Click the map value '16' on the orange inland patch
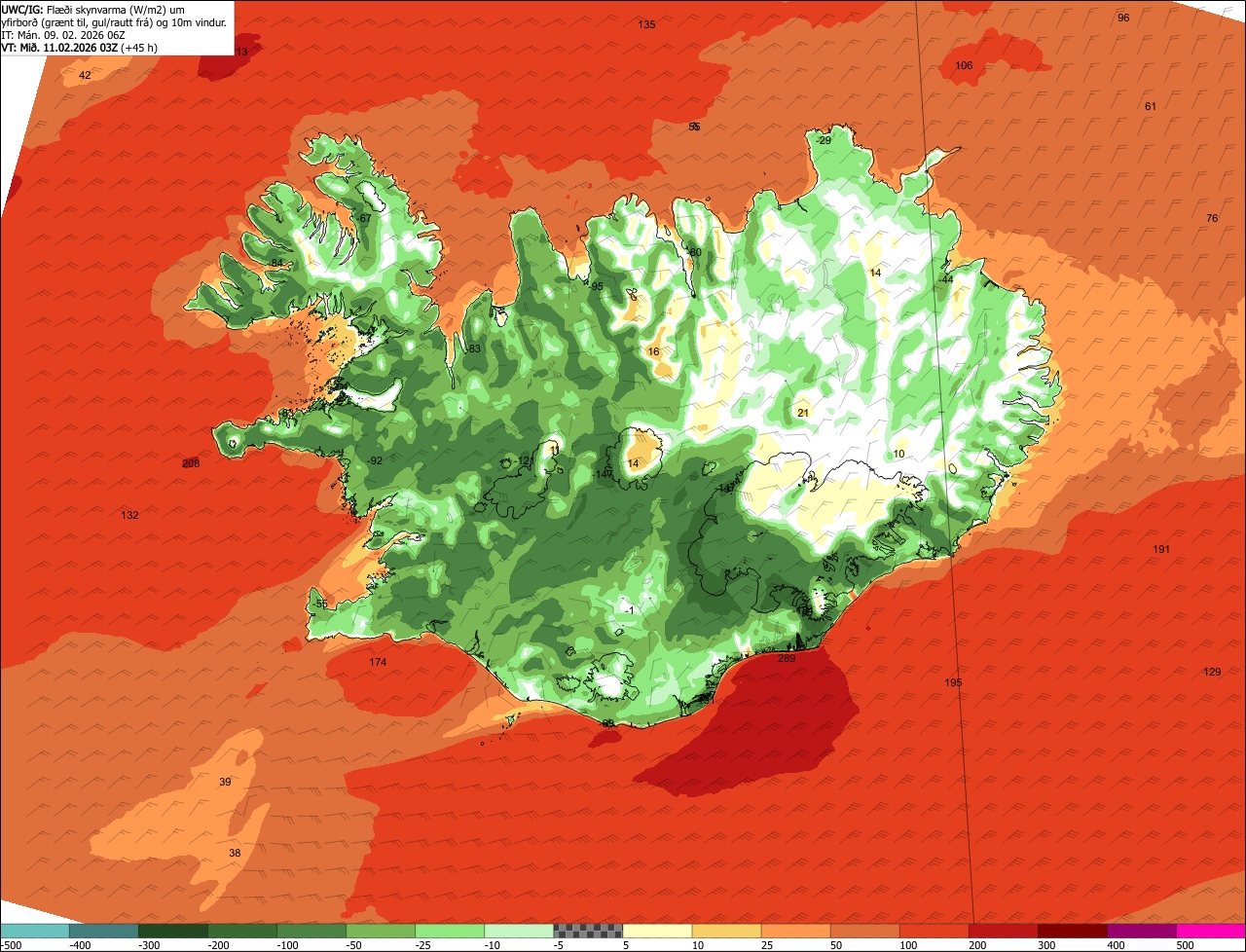 click(x=653, y=351)
